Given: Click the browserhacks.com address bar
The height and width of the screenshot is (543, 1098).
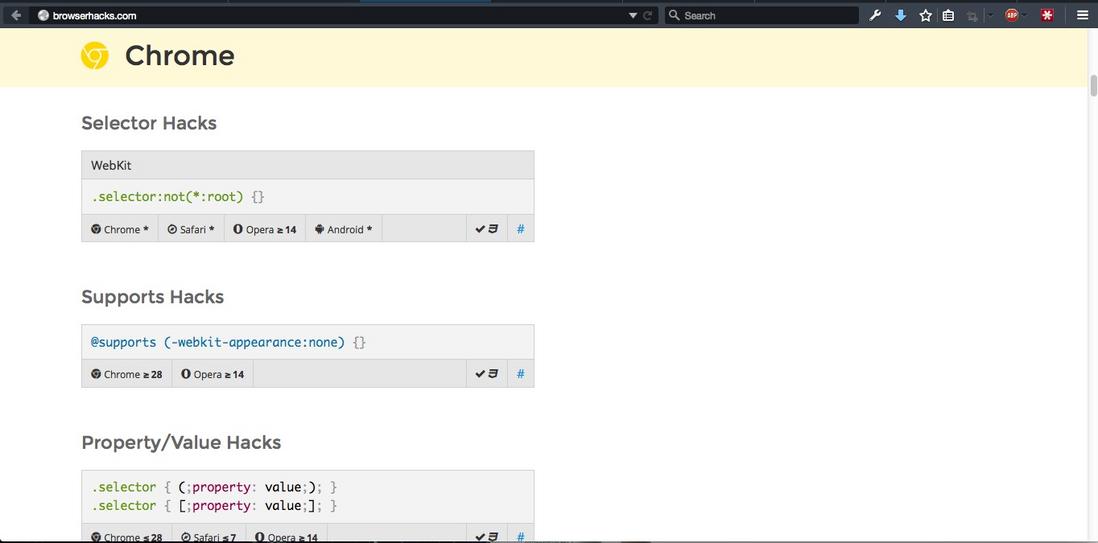Looking at the screenshot, I should point(343,15).
